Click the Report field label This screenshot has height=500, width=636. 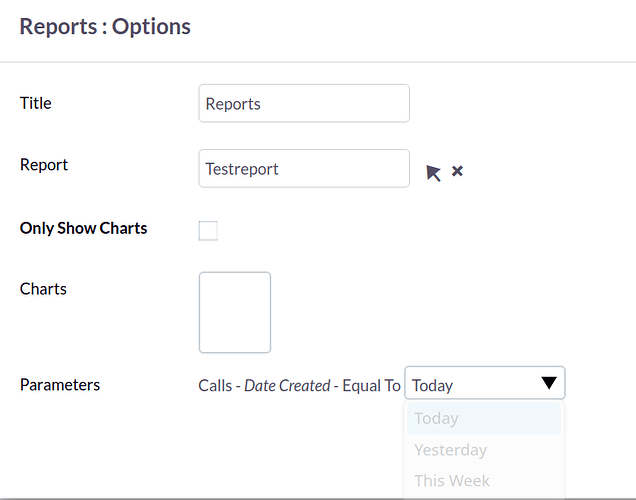(x=44, y=165)
